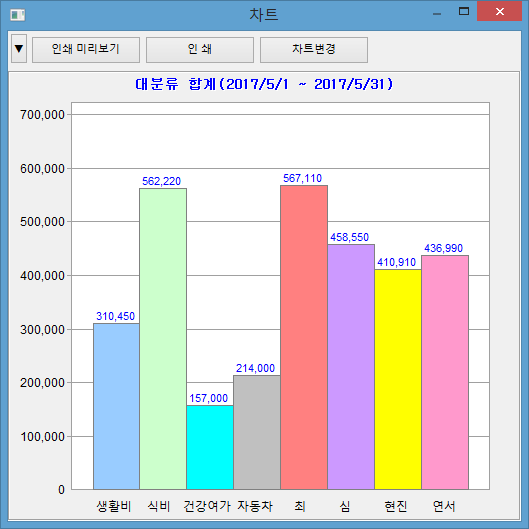Click the yellow 현진 bar
The width and height of the screenshot is (529, 529).
[x=398, y=379]
